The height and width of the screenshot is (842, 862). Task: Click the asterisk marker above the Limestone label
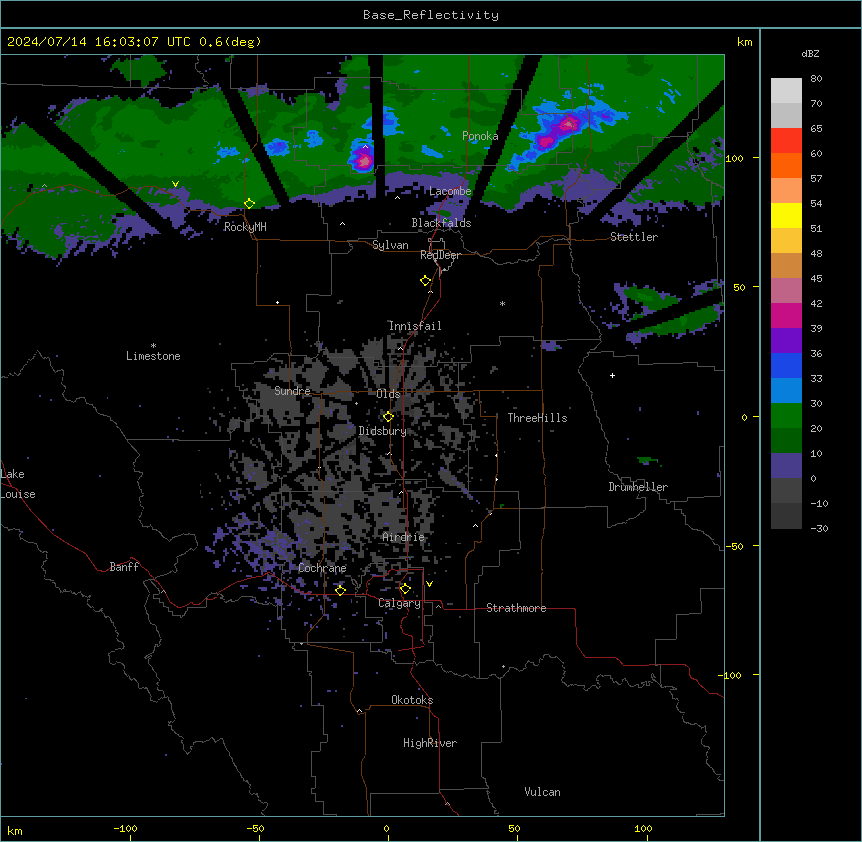(153, 346)
